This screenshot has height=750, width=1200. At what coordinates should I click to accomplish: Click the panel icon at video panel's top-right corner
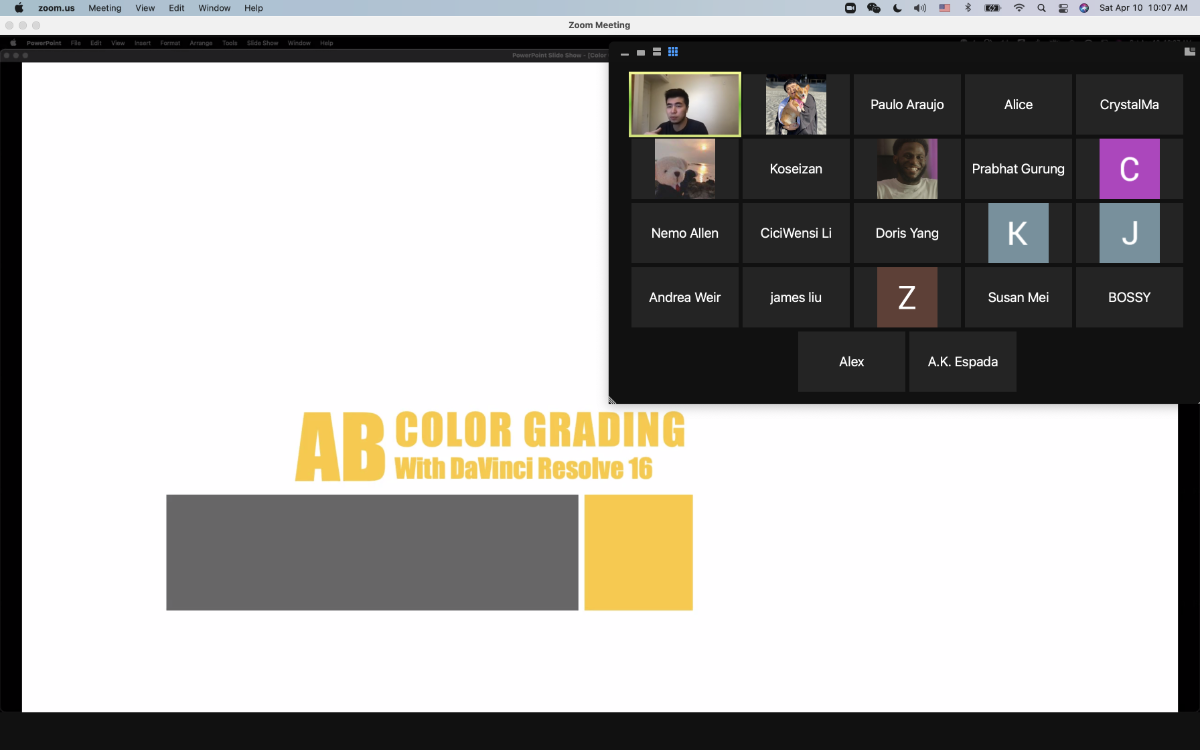tap(1189, 51)
